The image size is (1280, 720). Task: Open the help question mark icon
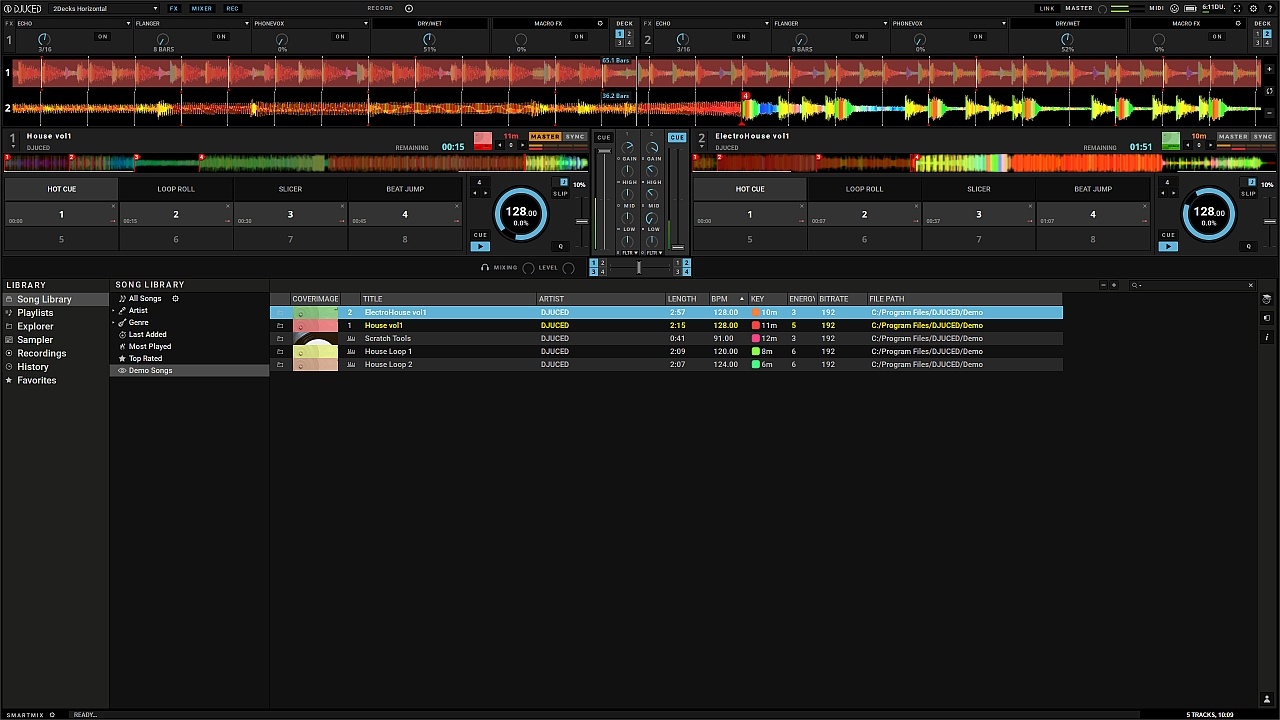tap(1268, 8)
